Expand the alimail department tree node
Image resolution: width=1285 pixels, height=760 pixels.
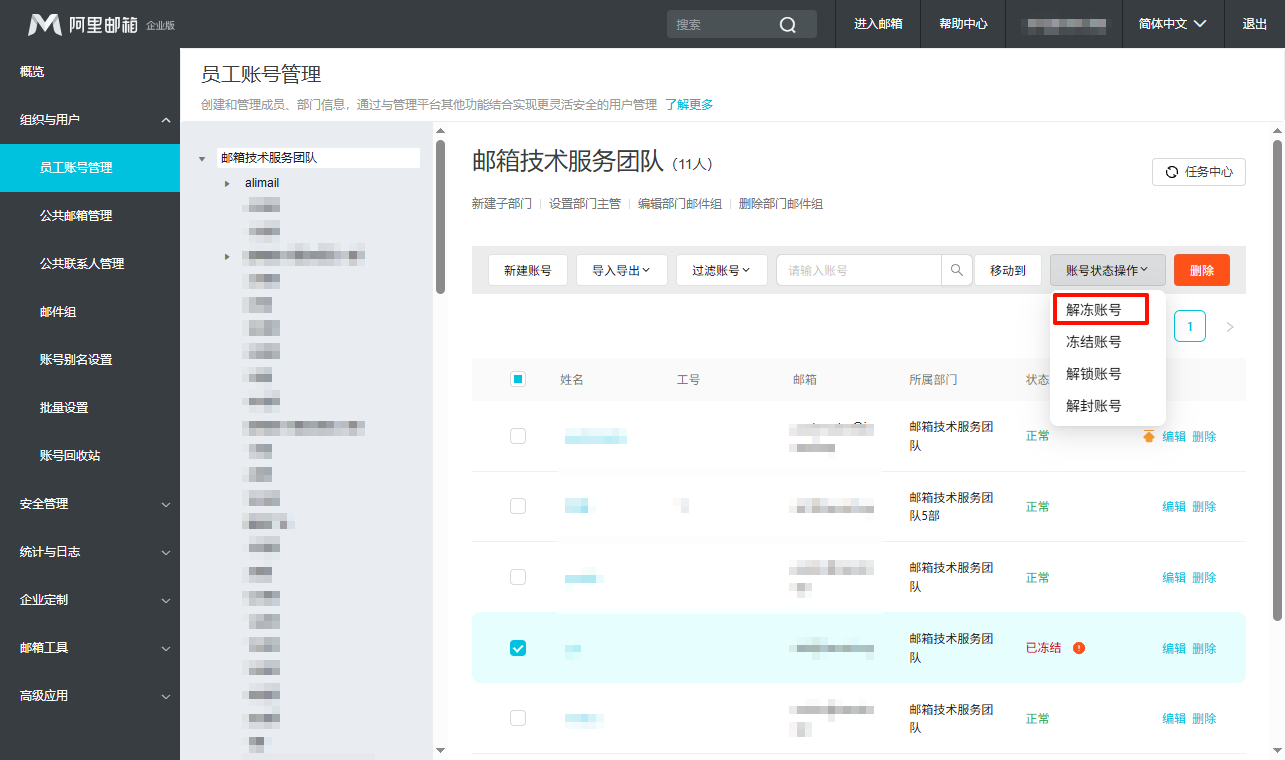tap(227, 184)
